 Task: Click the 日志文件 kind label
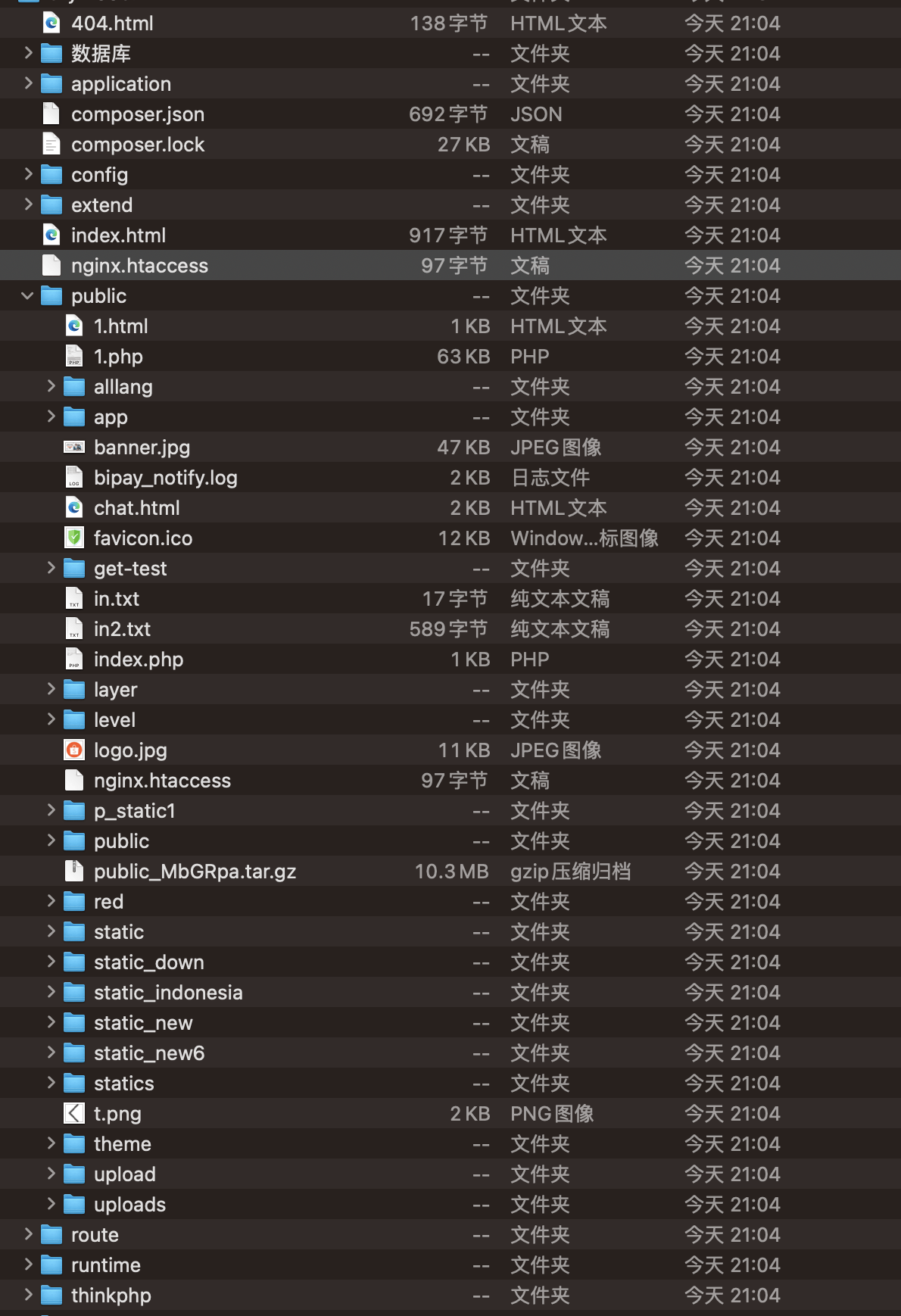(x=550, y=478)
